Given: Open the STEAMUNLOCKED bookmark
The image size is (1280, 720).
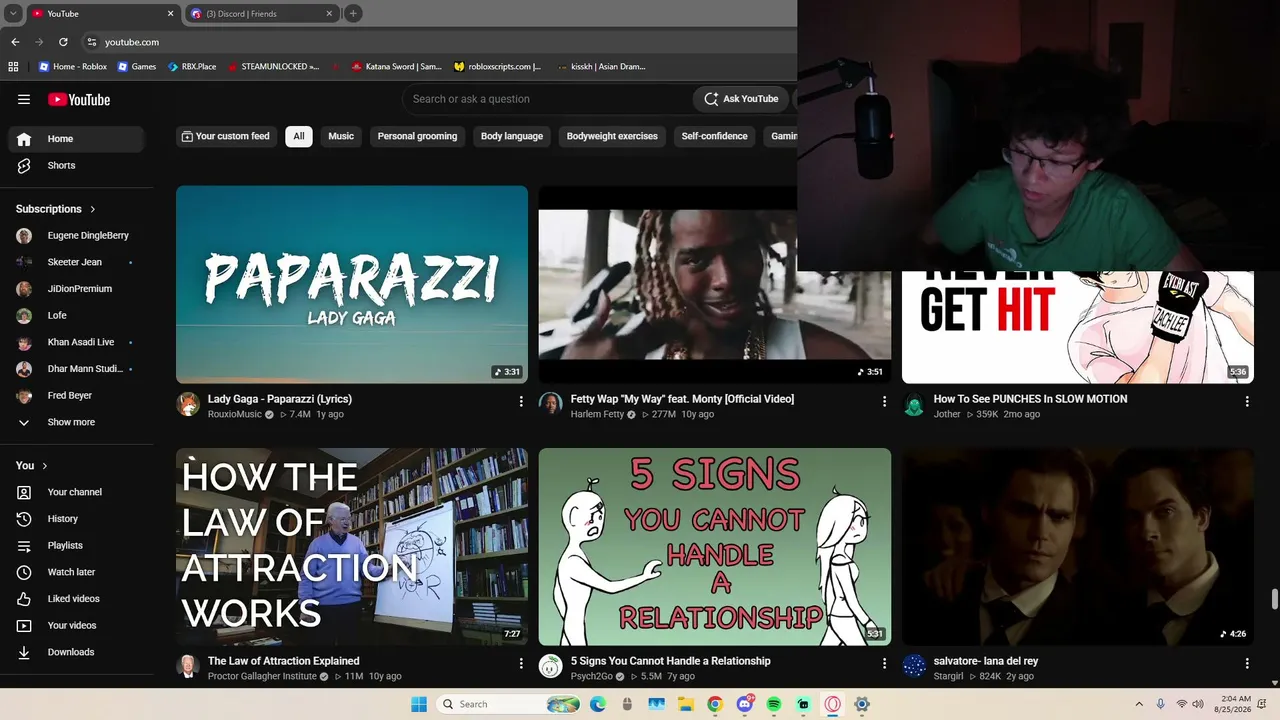Looking at the screenshot, I should pos(273,67).
